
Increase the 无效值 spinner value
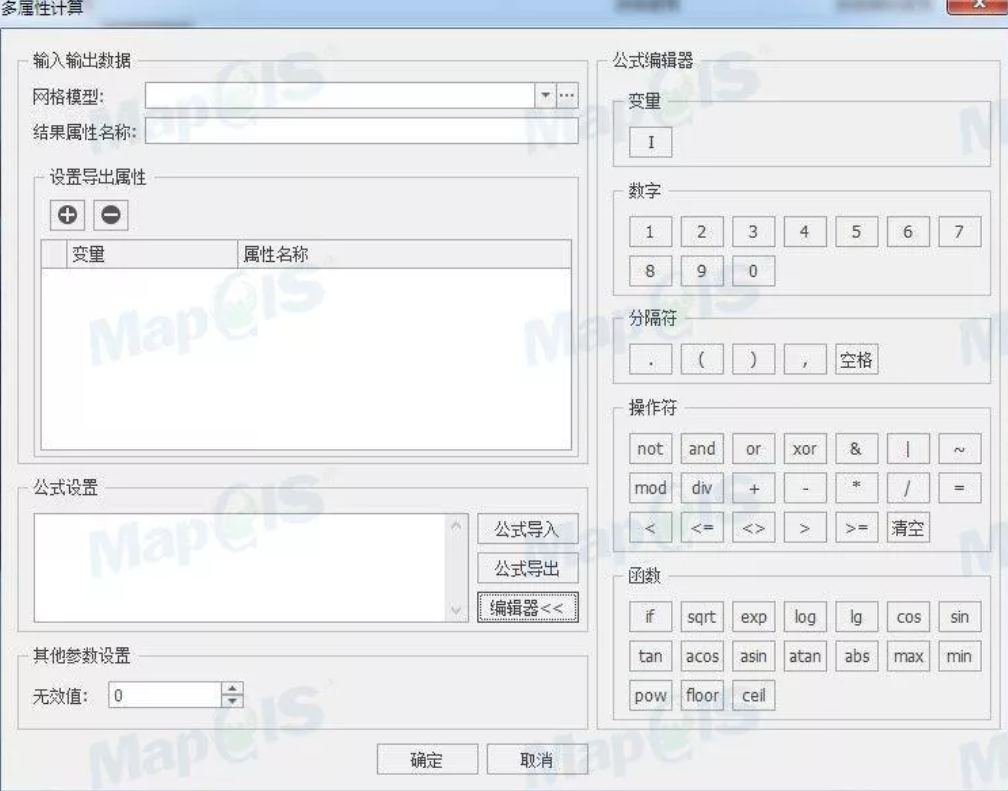(x=232, y=688)
